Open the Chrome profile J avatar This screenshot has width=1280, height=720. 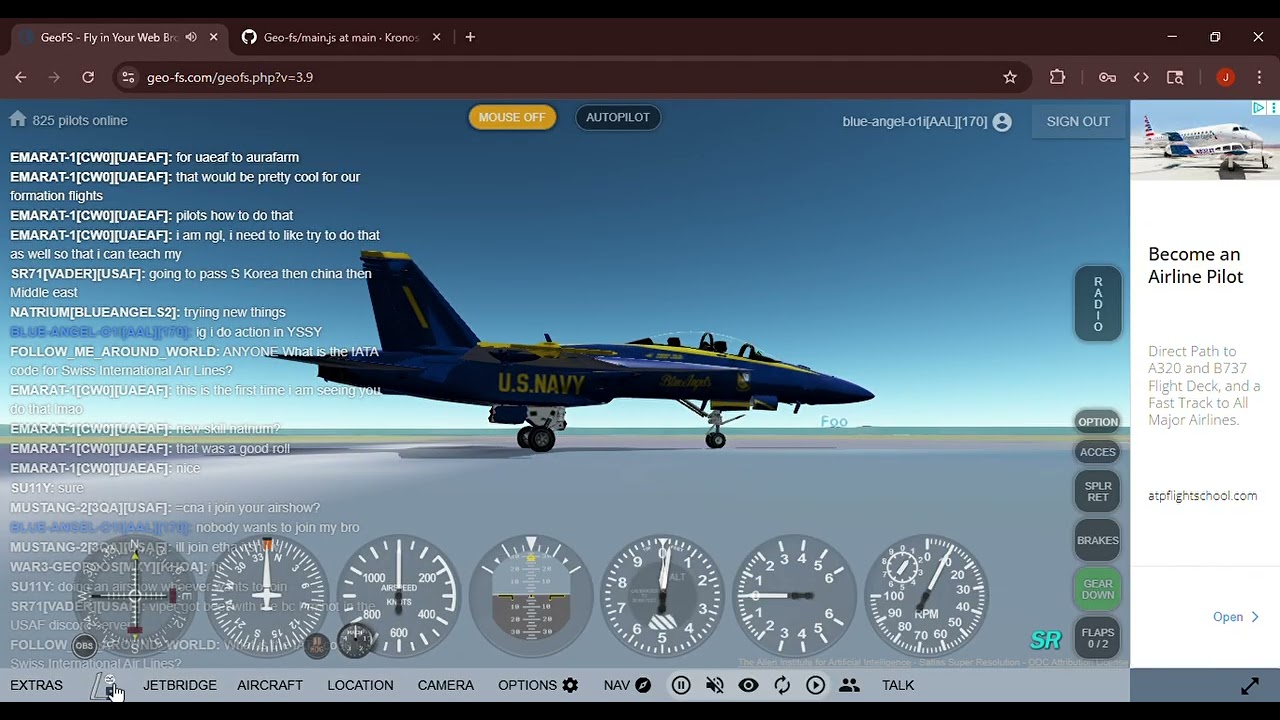(1225, 77)
